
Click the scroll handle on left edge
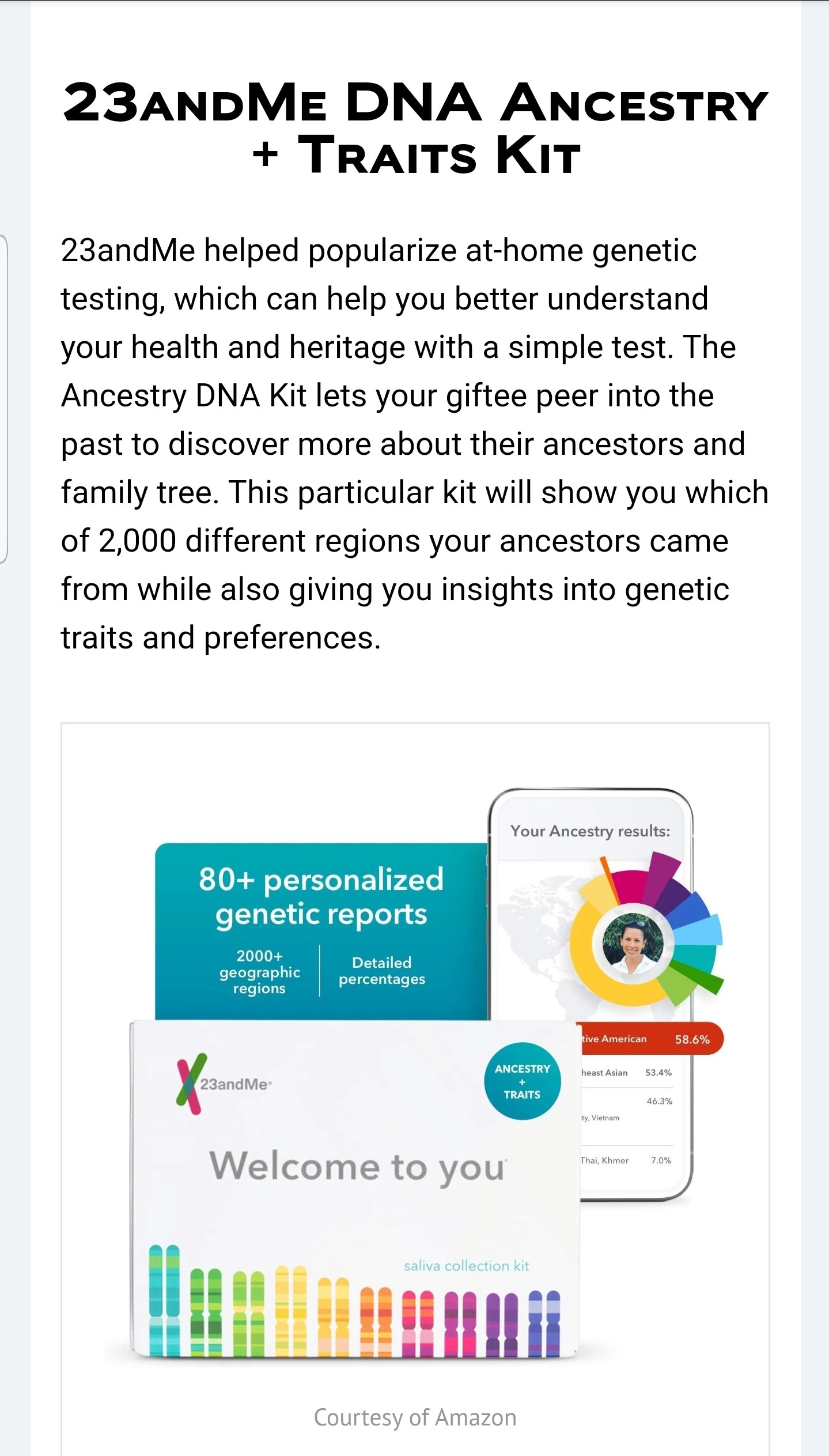(3, 398)
